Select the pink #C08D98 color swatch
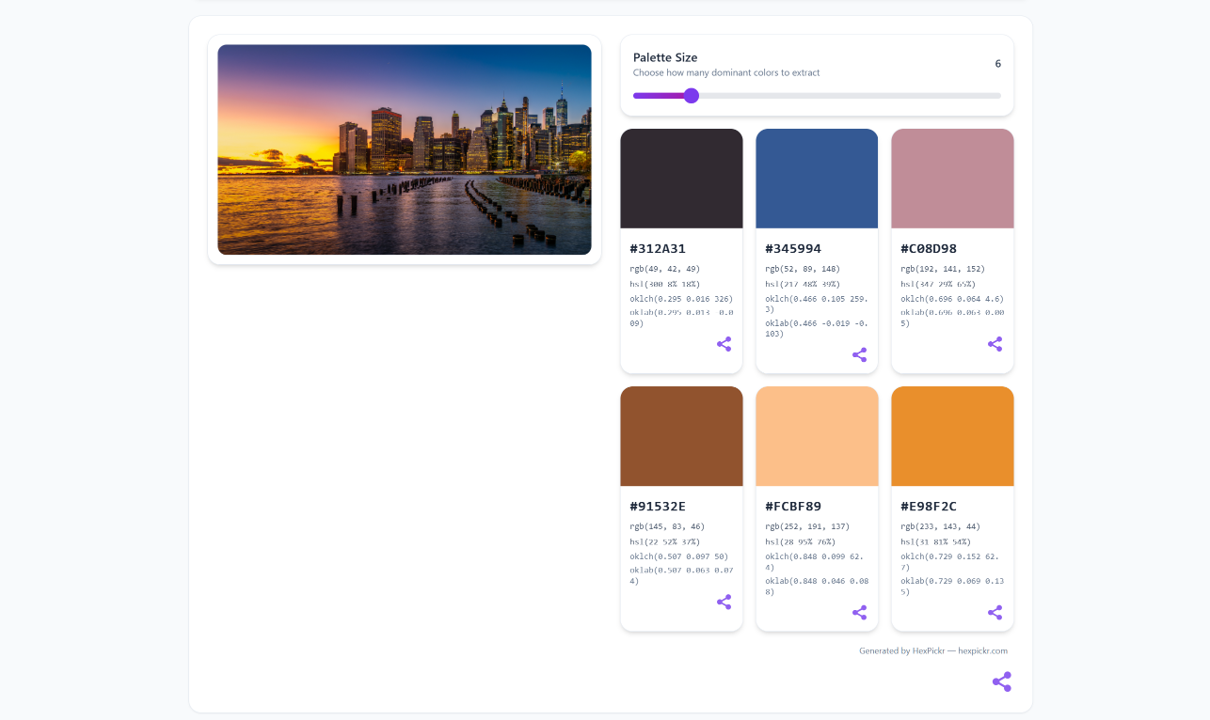This screenshot has width=1210, height=720. (x=951, y=178)
